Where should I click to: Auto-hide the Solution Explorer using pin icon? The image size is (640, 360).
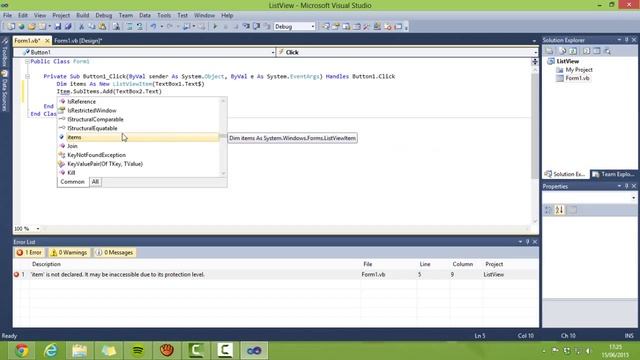627,40
